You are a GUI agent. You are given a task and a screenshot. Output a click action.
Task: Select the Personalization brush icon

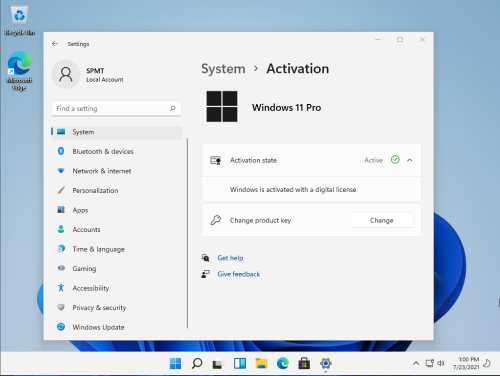(x=61, y=190)
